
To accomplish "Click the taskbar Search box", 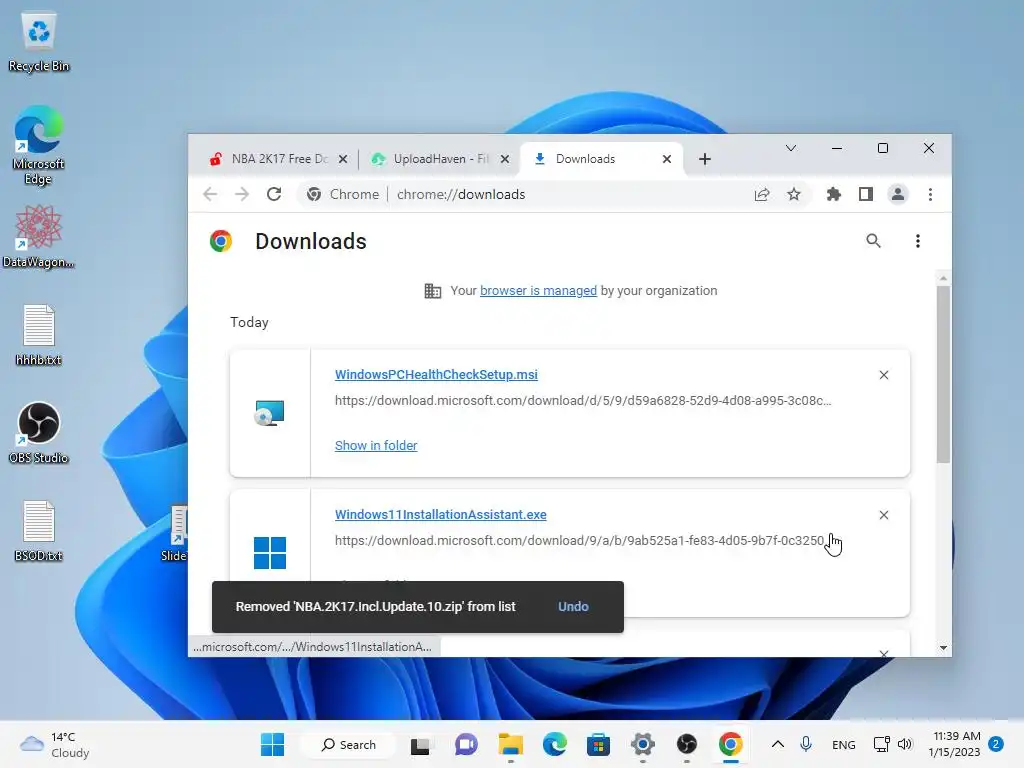I will tap(349, 744).
